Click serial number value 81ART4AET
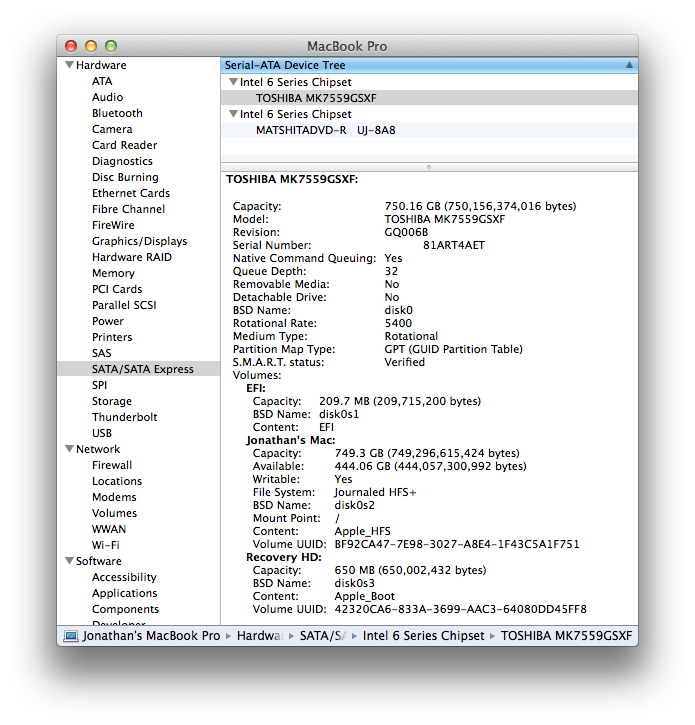The height and width of the screenshot is (725, 695). [x=454, y=245]
